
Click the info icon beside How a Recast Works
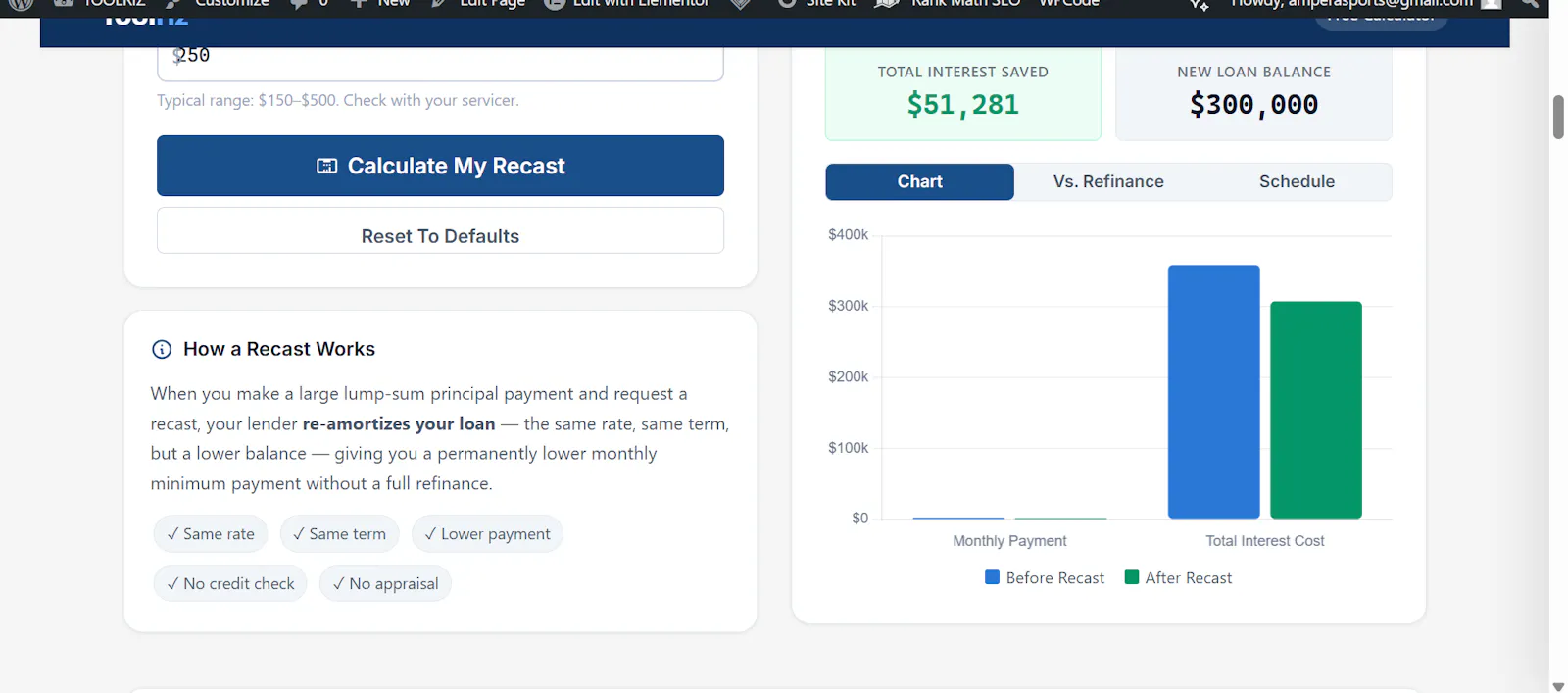[x=162, y=349]
